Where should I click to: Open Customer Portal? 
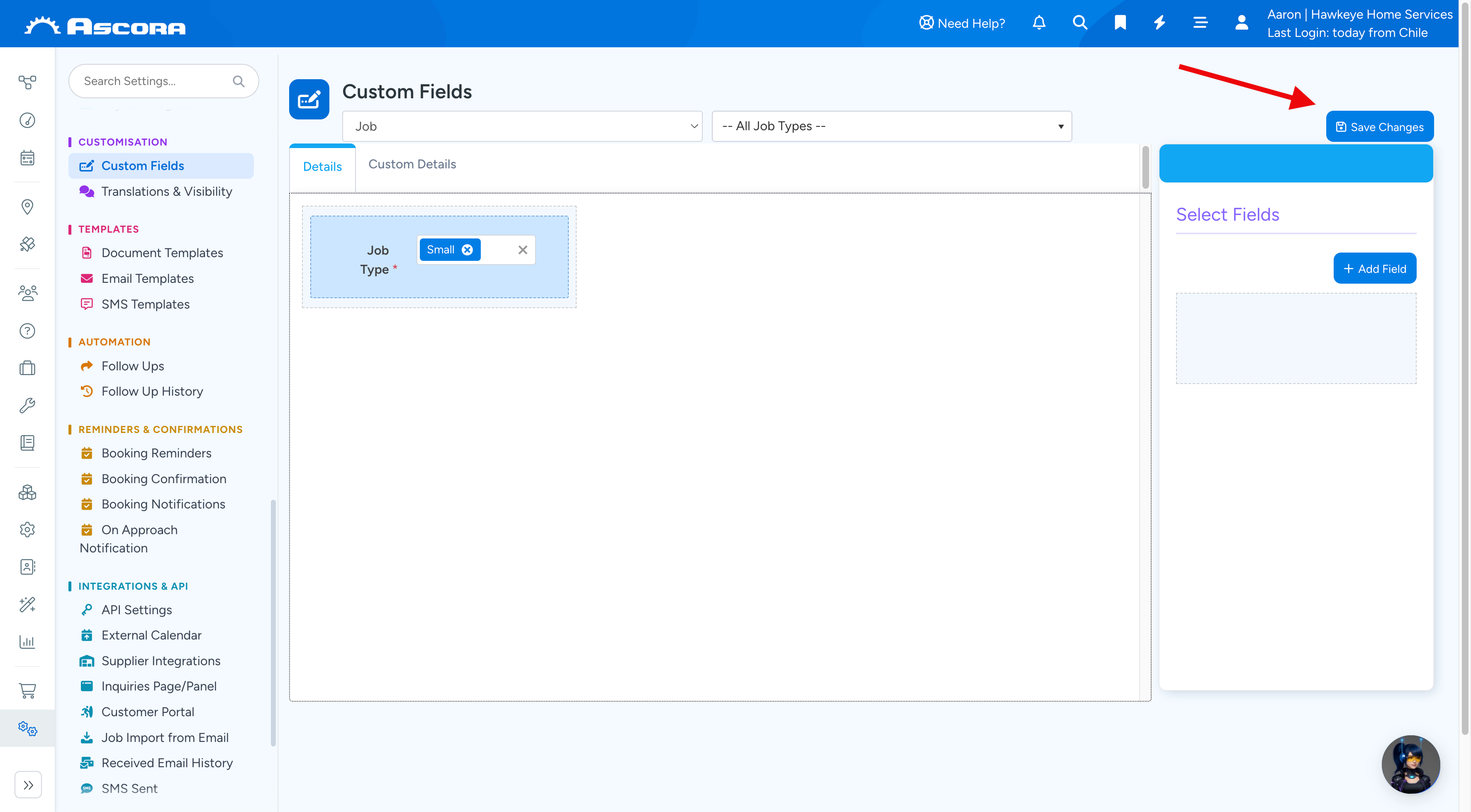point(137,712)
